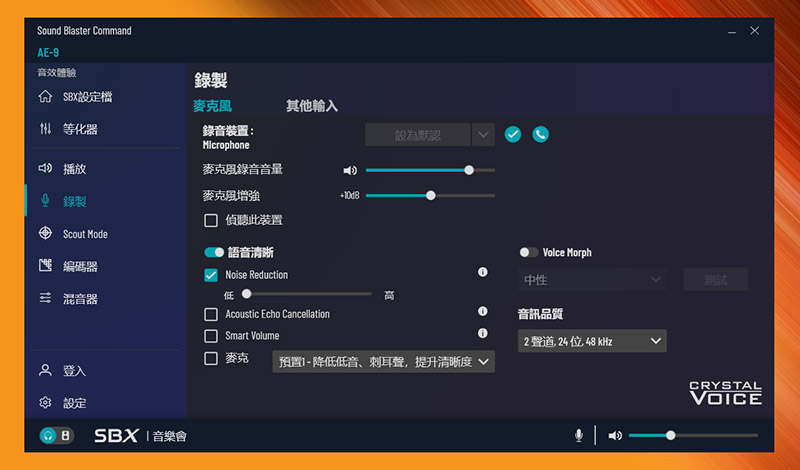Click the user icon beside 登入
Viewport: 800px width, 470px height.
45,370
